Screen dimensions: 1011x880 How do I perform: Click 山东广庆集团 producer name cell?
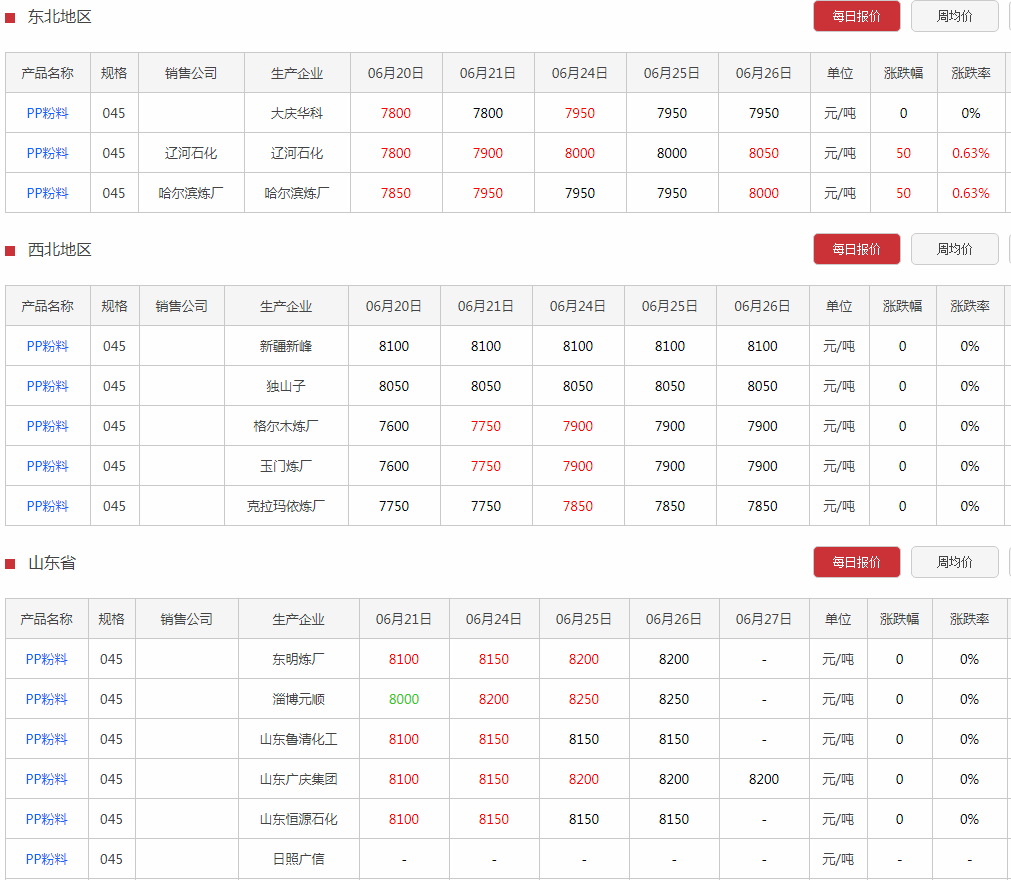coord(299,779)
